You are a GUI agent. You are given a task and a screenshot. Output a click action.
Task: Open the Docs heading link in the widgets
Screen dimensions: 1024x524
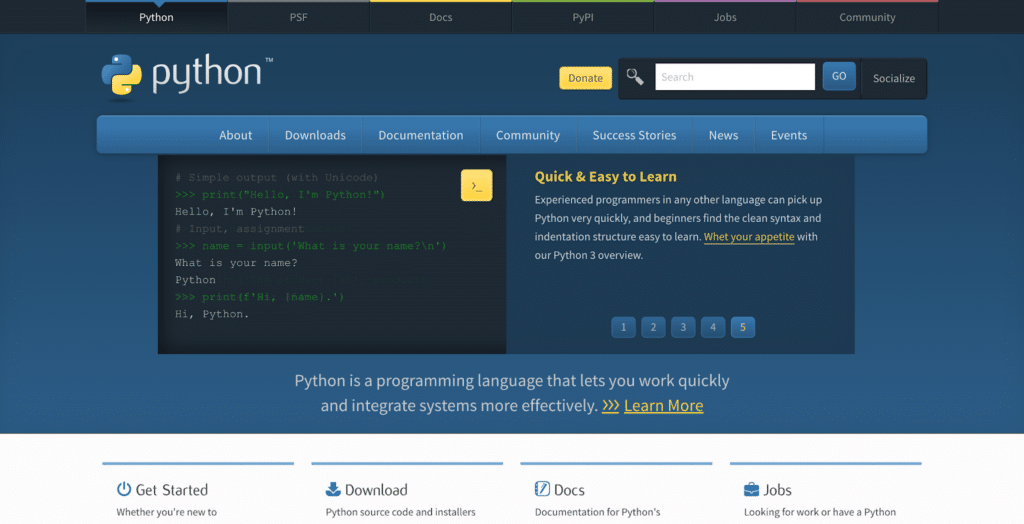tap(569, 489)
